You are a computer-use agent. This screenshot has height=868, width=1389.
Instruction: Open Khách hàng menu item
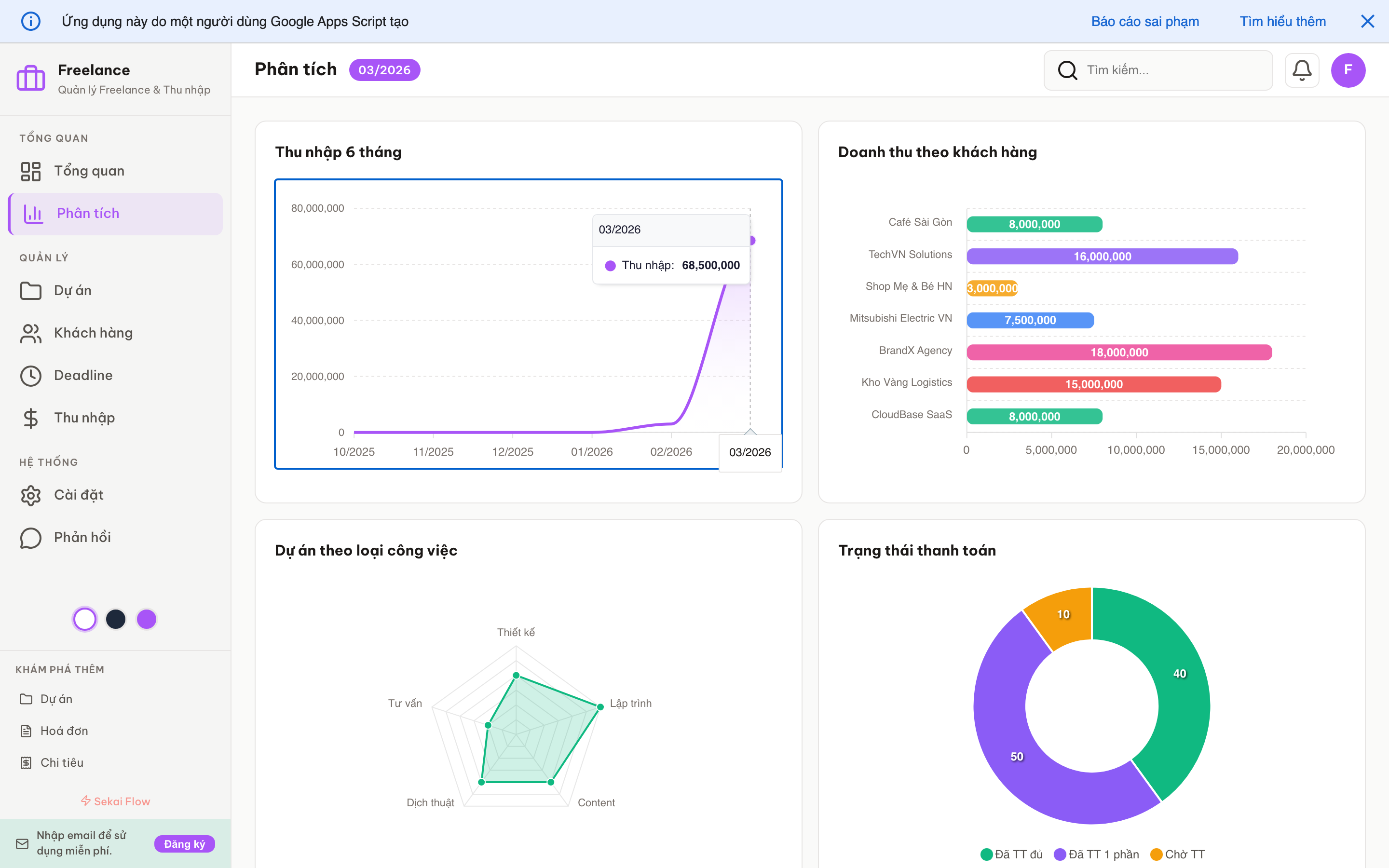click(x=93, y=333)
